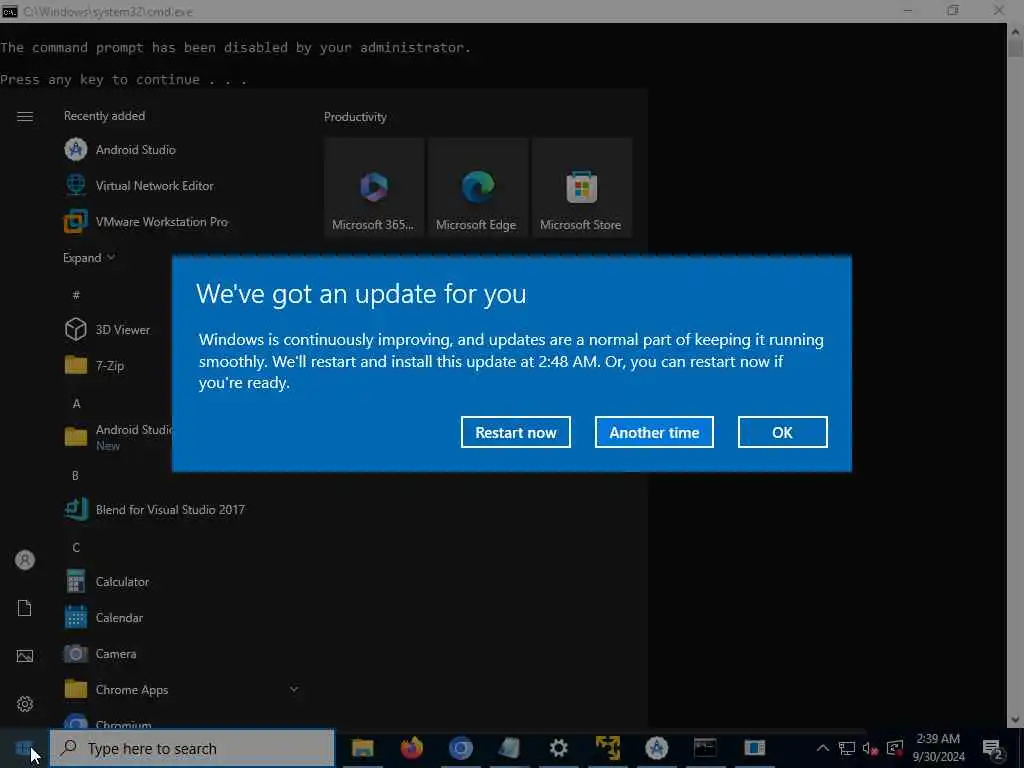The width and height of the screenshot is (1024, 768).
Task: Jump to the letter A section header
Action: coord(76,404)
